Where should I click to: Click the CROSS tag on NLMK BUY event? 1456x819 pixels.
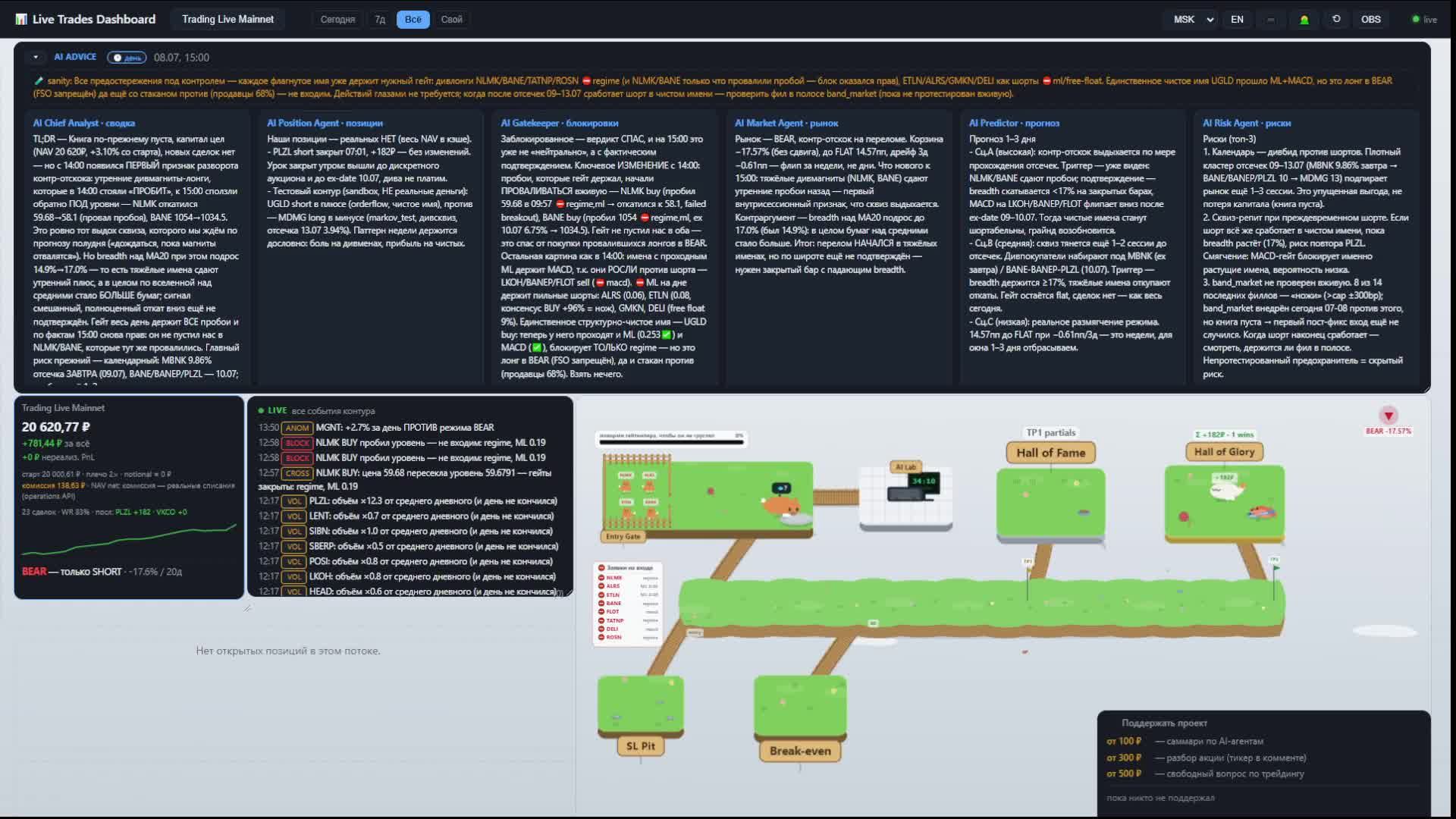tap(297, 473)
